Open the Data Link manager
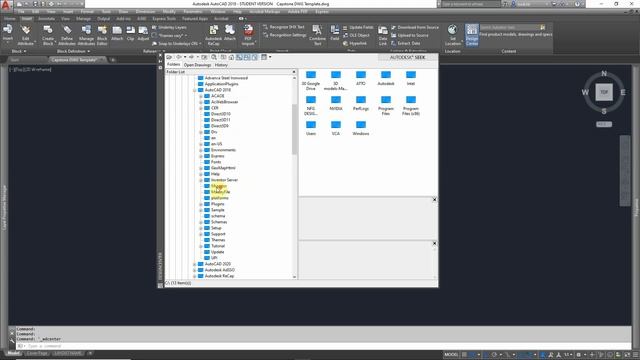640x360 pixels. [383, 35]
